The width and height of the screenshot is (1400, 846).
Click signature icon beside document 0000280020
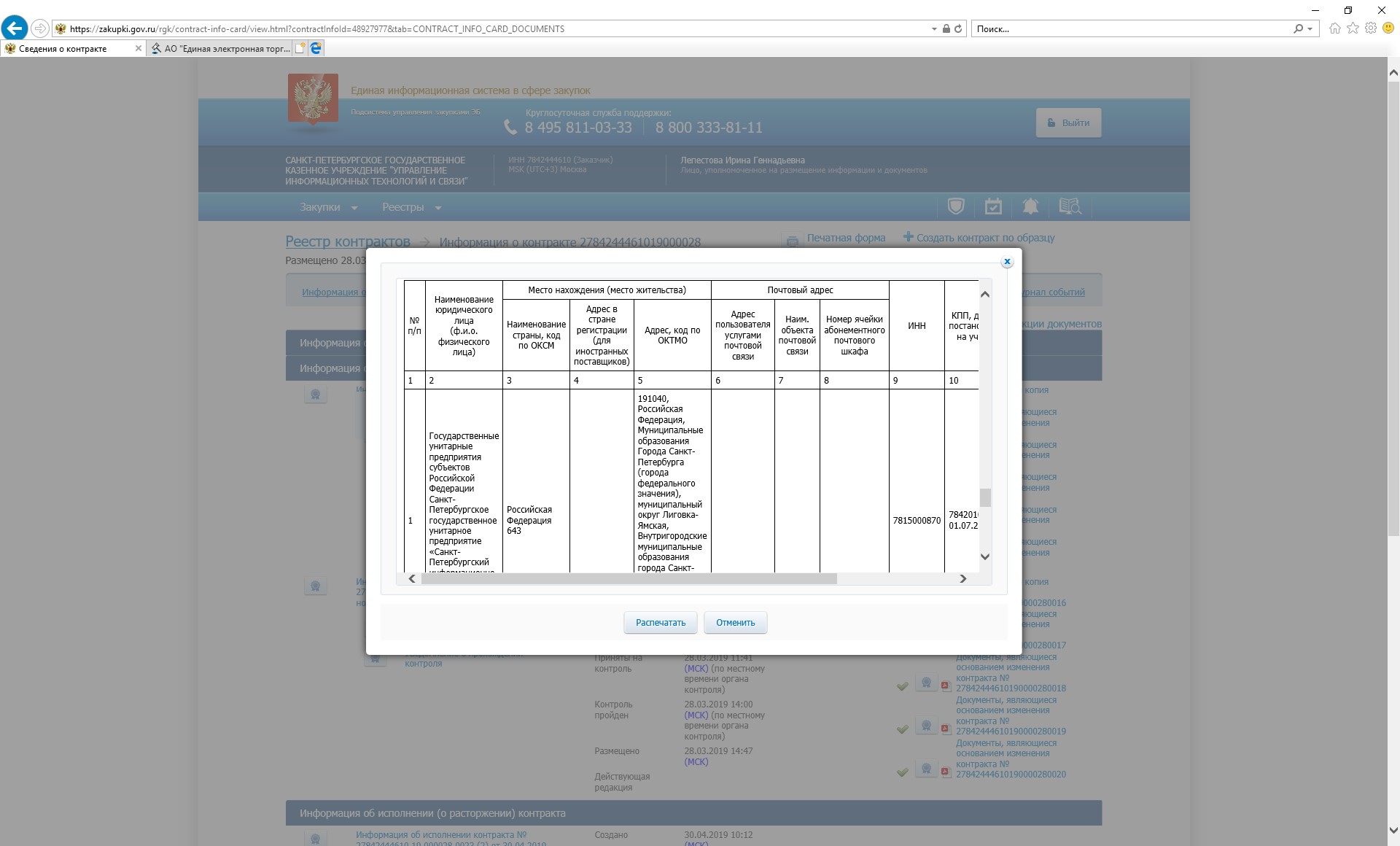coord(926,769)
